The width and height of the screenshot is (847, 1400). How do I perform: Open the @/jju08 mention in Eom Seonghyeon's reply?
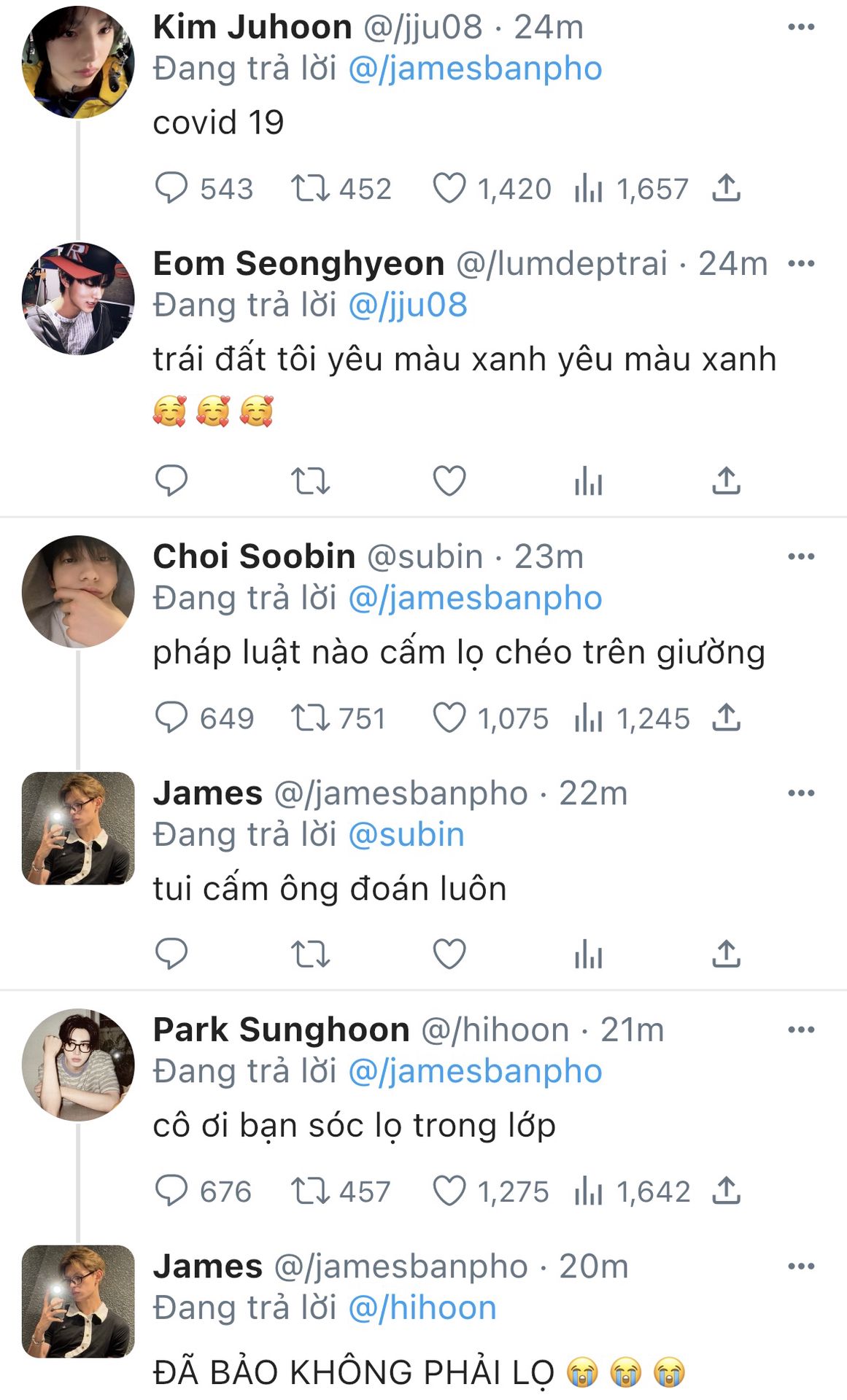tap(408, 305)
